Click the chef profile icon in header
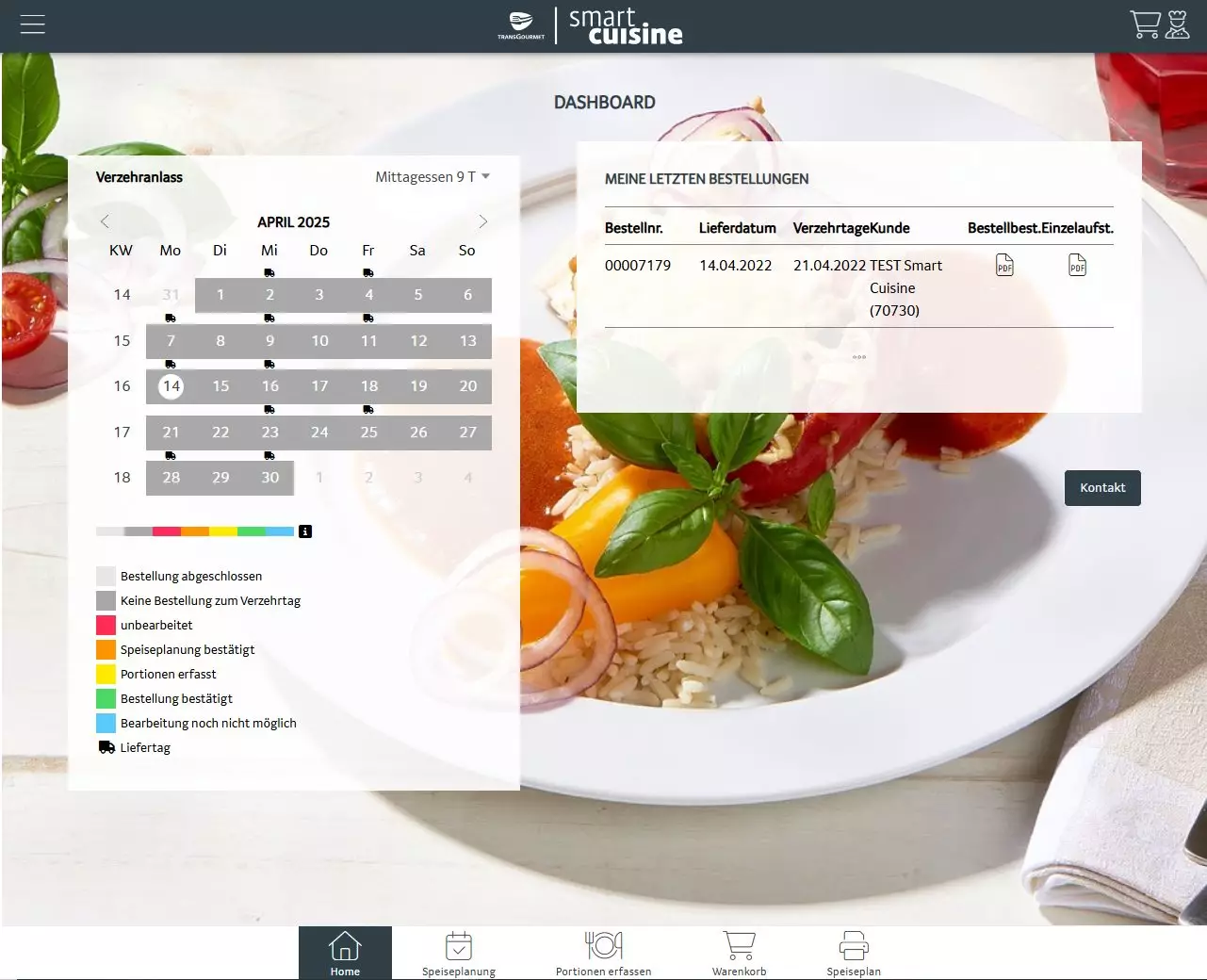This screenshot has height=980, width=1207. pos(1178,24)
